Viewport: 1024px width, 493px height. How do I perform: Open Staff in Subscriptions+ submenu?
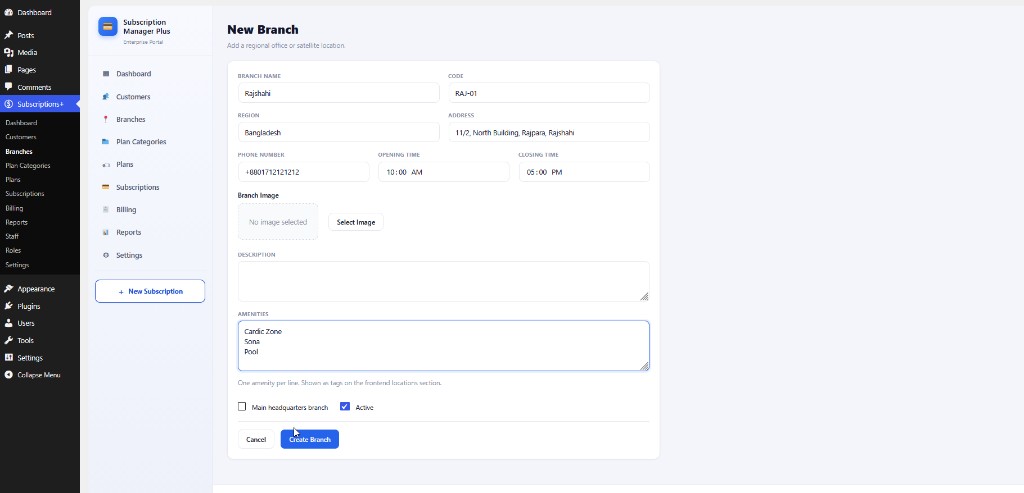point(12,236)
